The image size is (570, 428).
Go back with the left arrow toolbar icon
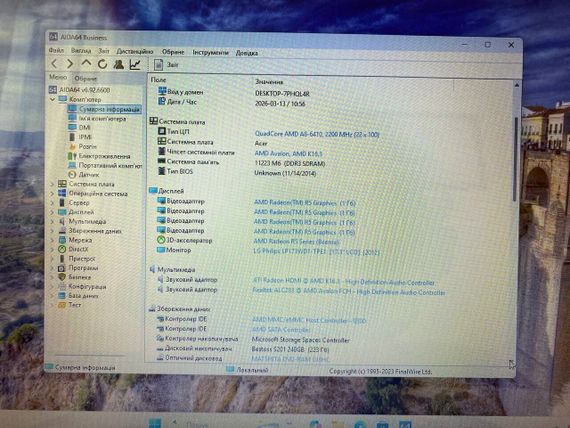pos(55,64)
